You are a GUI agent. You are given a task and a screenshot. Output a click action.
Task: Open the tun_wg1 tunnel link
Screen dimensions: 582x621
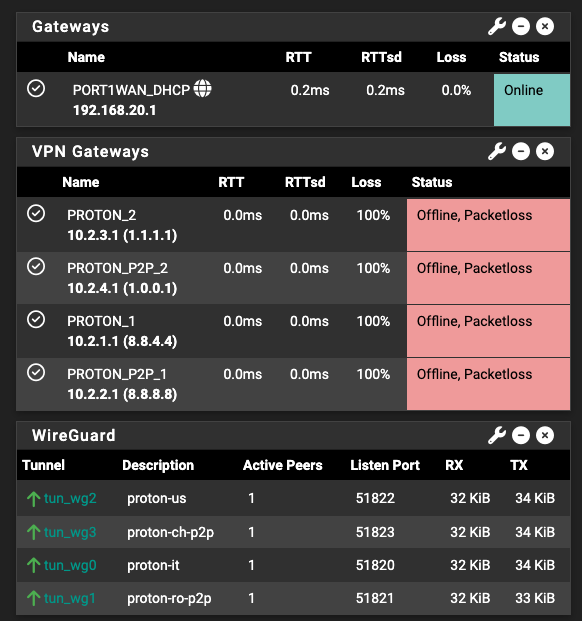pyautogui.click(x=70, y=598)
